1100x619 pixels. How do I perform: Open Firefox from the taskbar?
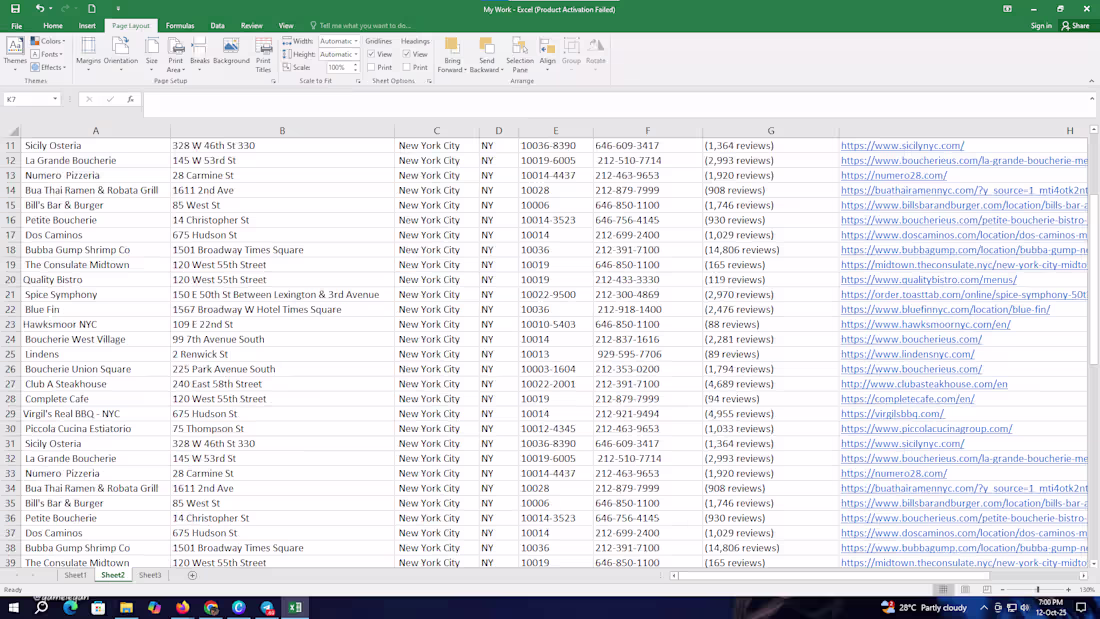(x=183, y=607)
